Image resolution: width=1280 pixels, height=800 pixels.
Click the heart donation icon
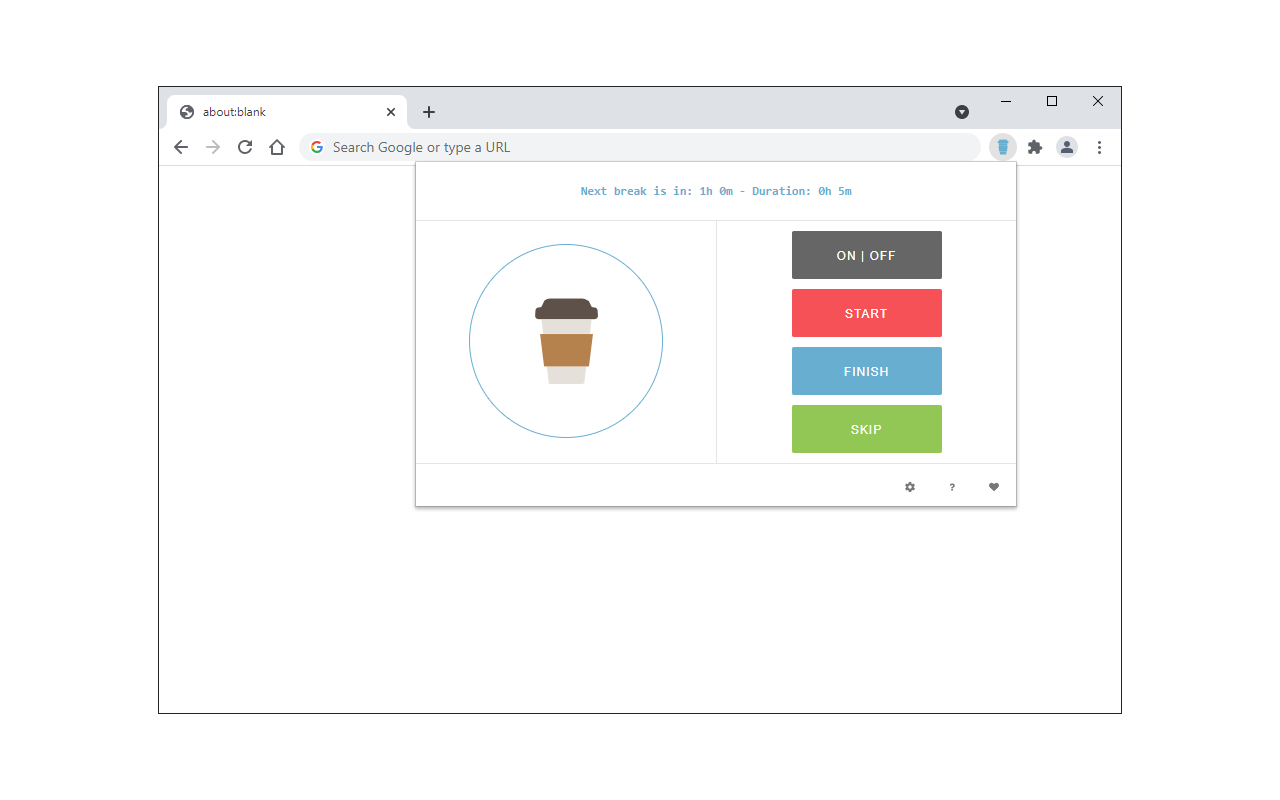[993, 487]
